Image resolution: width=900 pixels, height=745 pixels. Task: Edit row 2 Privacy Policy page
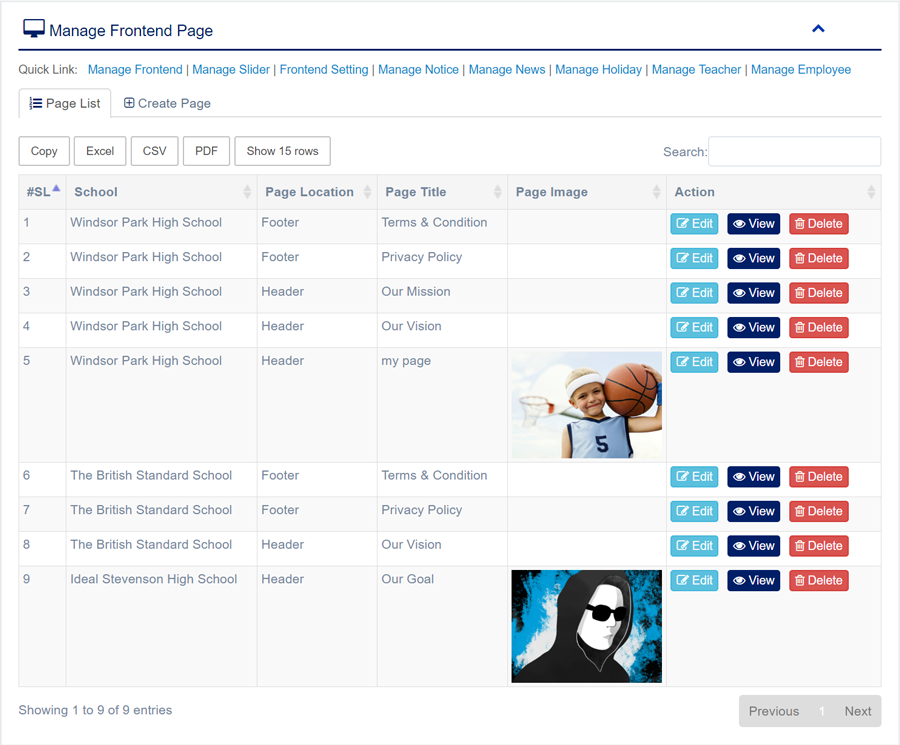point(694,258)
